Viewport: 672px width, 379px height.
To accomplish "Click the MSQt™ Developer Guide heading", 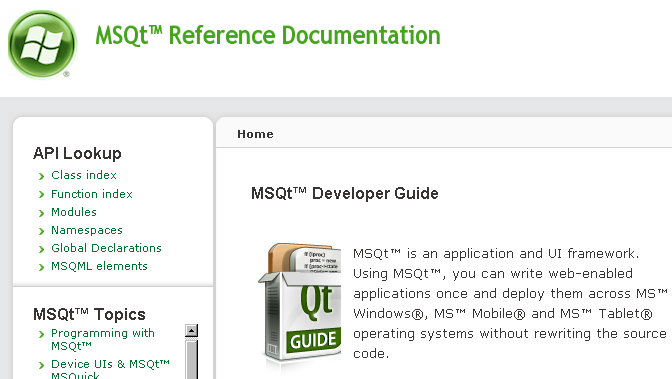I will pyautogui.click(x=345, y=193).
